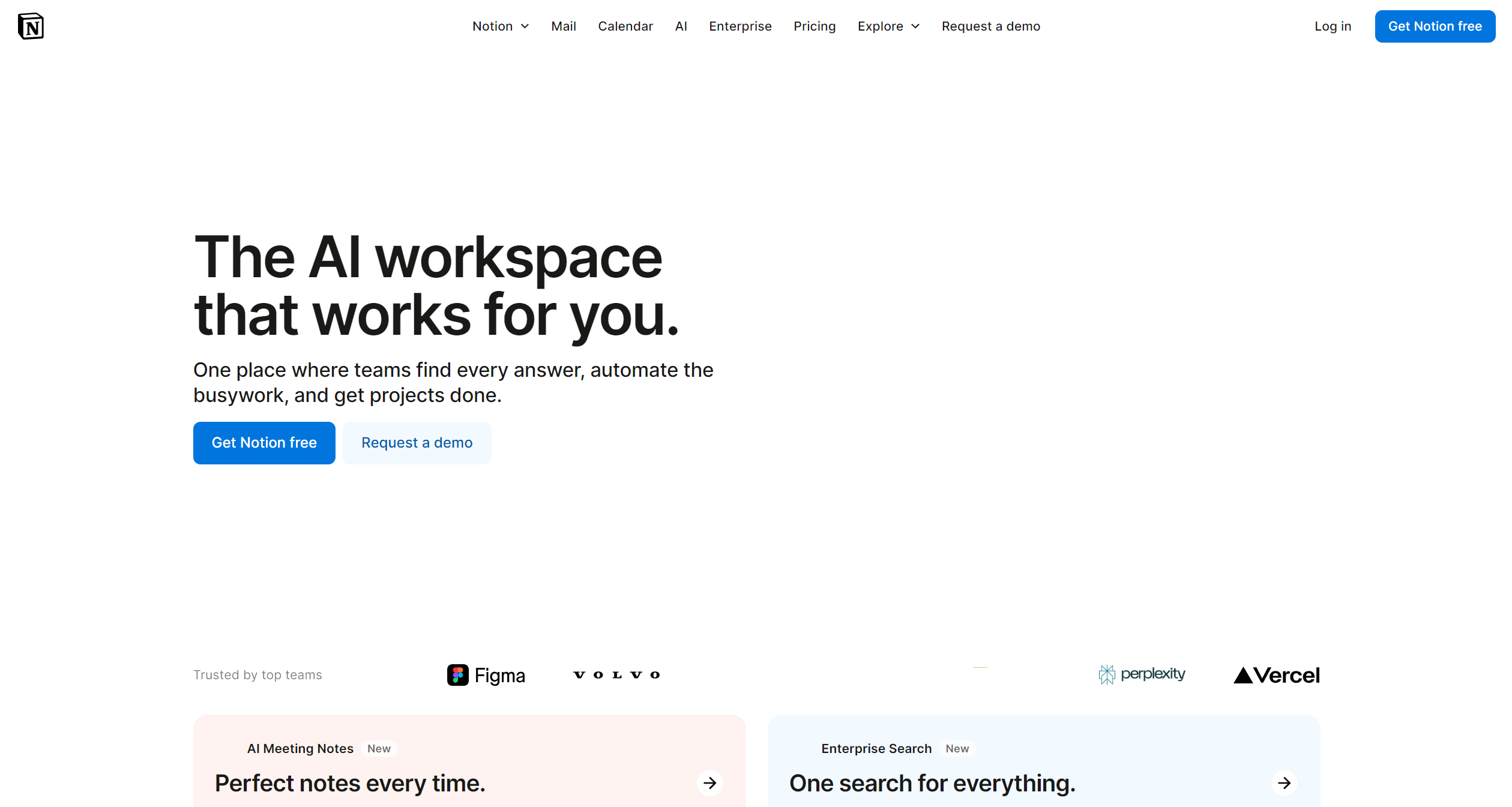
Task: Click the Vercel logo
Action: 1276,676
